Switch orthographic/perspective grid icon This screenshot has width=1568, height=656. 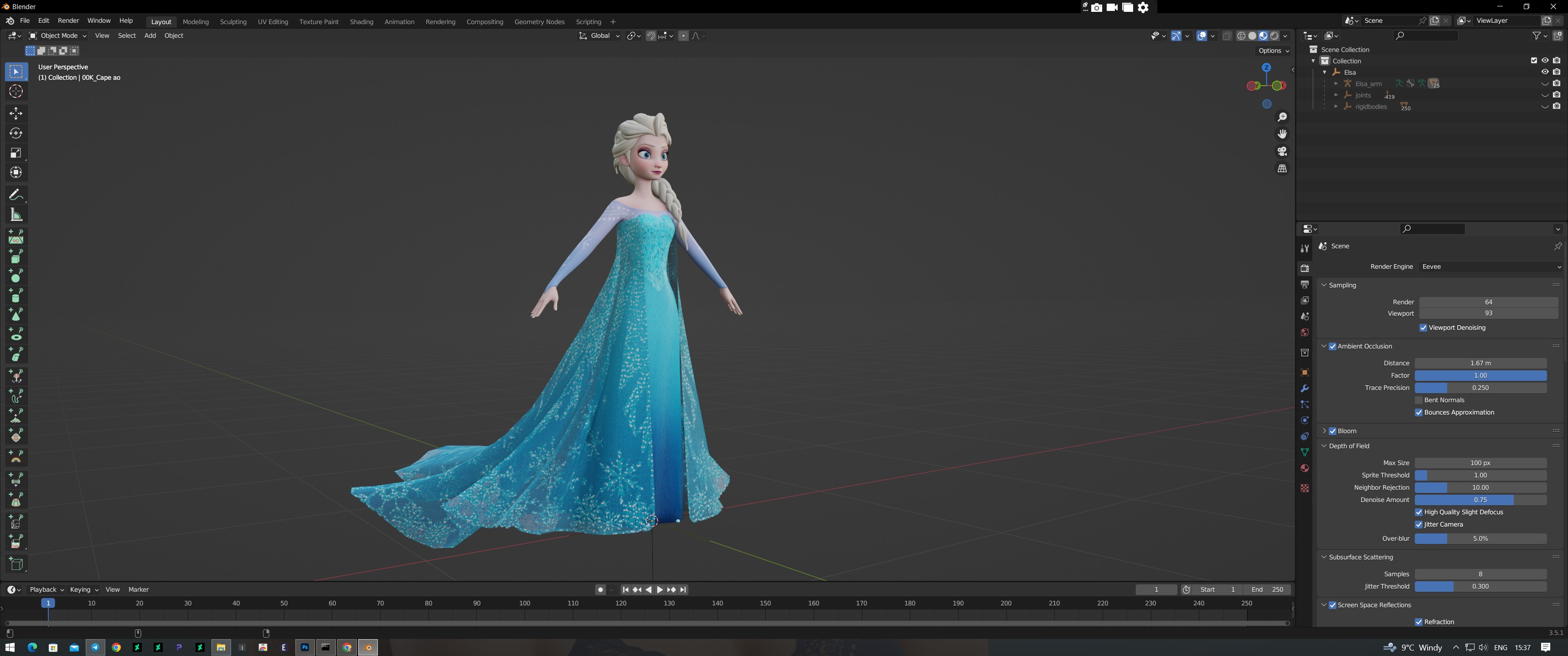coord(1282,169)
